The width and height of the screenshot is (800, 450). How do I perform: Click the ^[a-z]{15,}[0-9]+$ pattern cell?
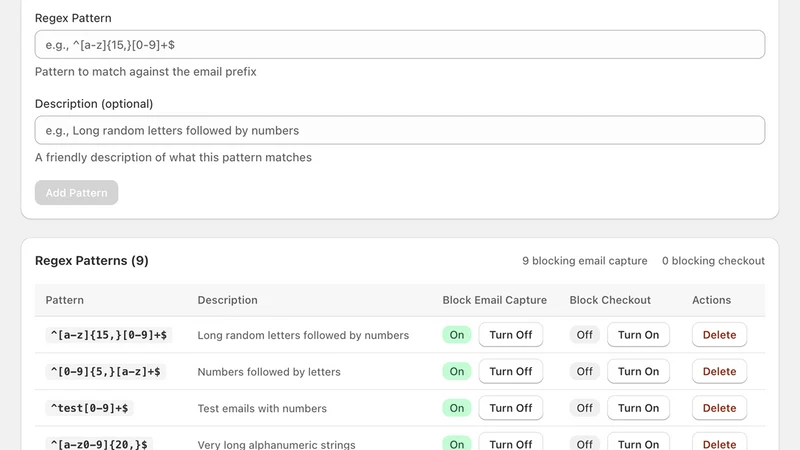point(109,335)
